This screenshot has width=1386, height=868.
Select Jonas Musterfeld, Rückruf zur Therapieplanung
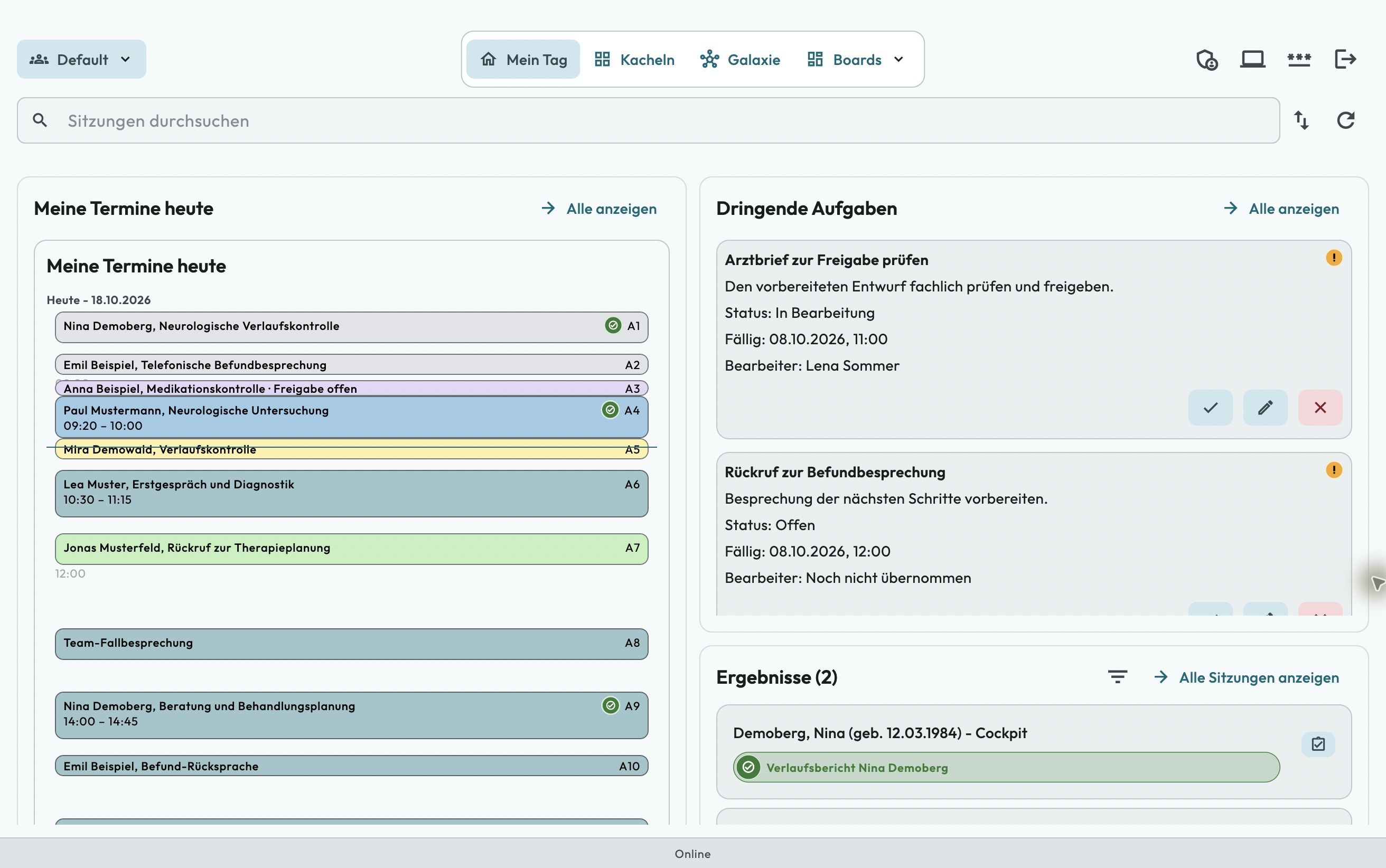click(351, 549)
